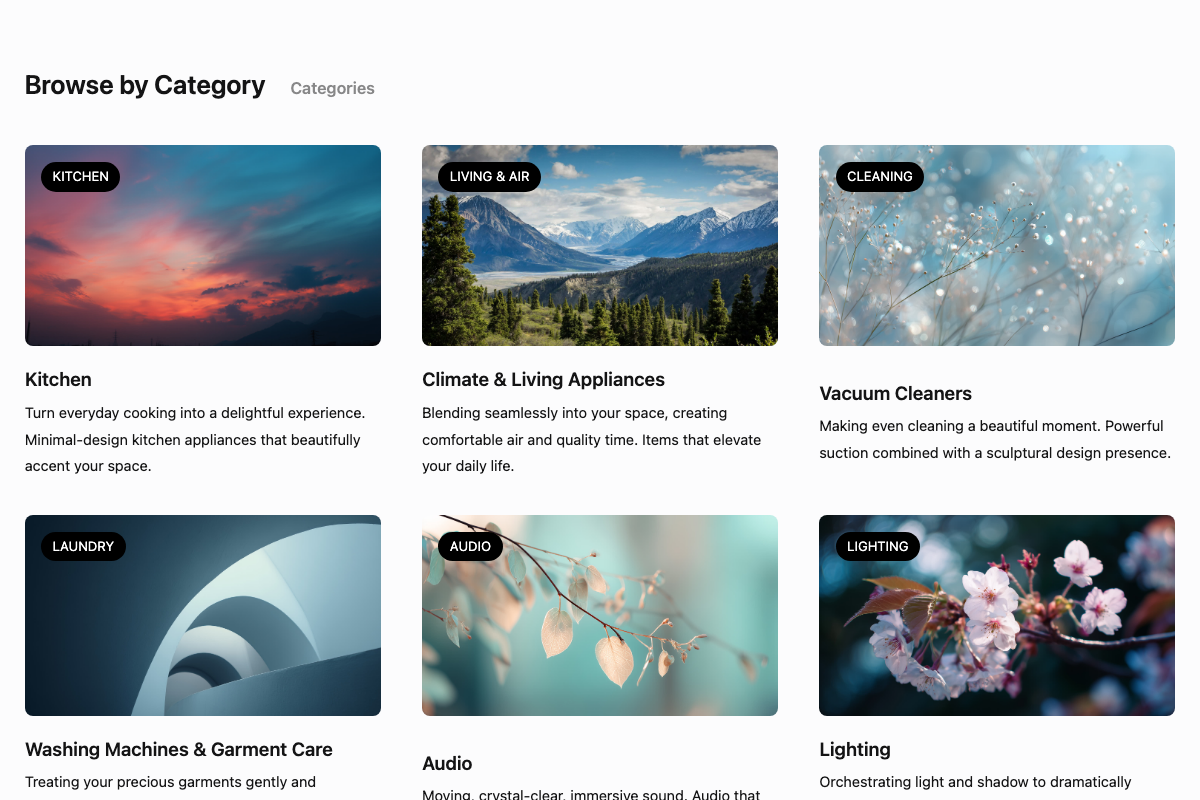Click the AUDIO badge label

pos(470,547)
